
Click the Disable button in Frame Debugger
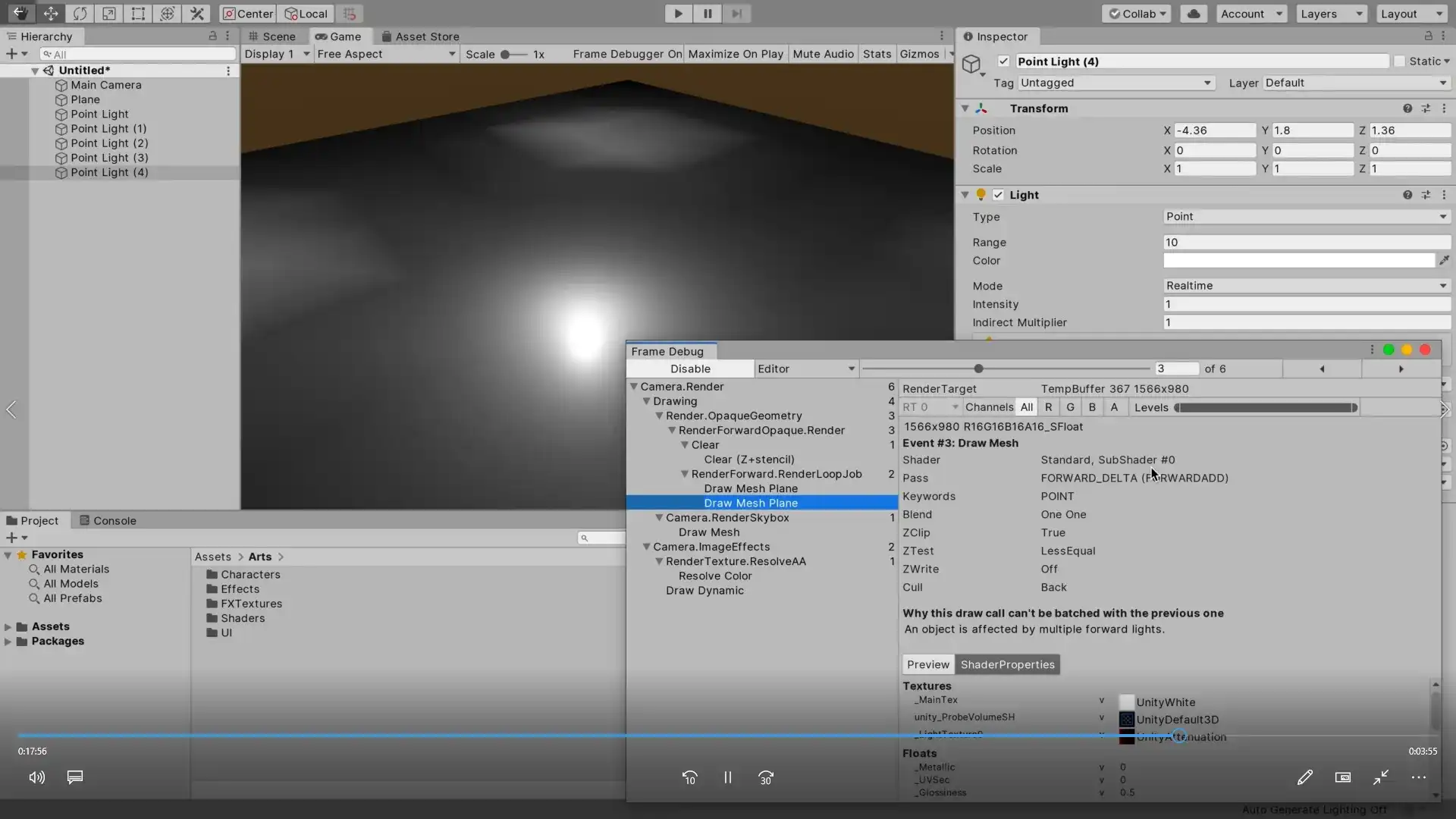[690, 369]
